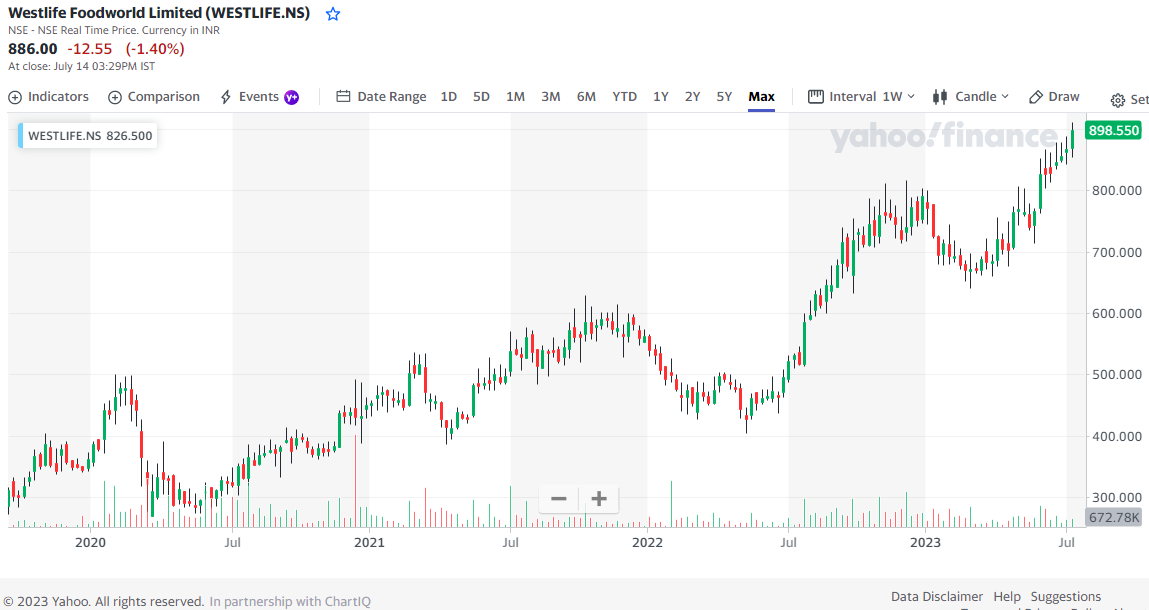Click the Date Range calendar icon
The height and width of the screenshot is (610, 1149).
pyautogui.click(x=343, y=97)
